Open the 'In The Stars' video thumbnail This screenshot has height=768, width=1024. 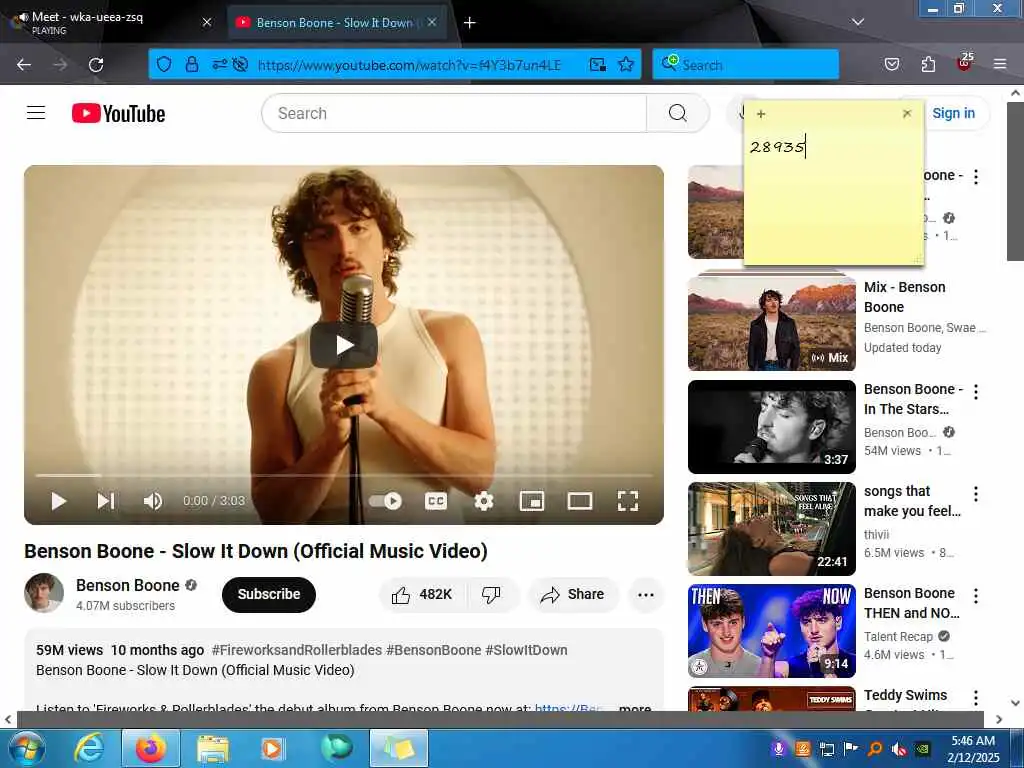(771, 426)
